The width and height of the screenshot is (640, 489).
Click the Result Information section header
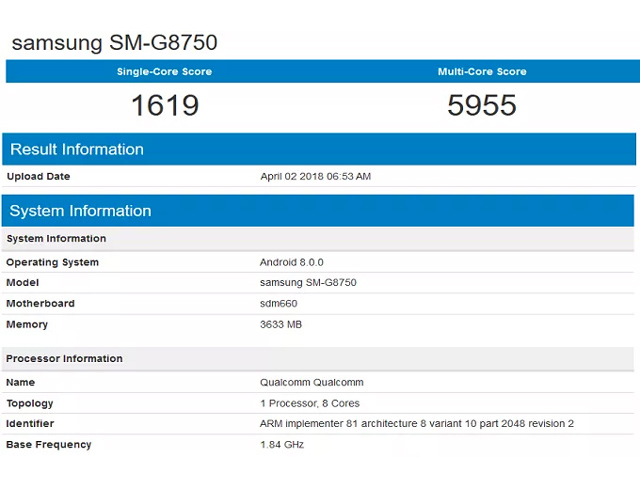click(x=319, y=149)
